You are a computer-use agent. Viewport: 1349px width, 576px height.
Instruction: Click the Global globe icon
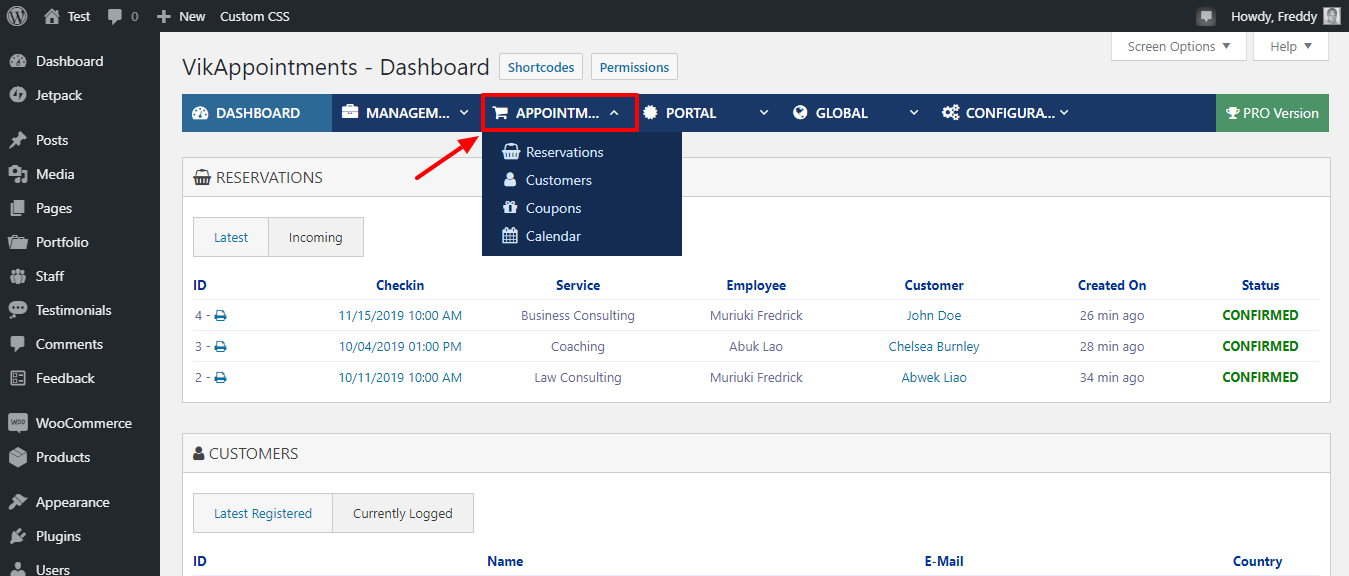pos(800,113)
